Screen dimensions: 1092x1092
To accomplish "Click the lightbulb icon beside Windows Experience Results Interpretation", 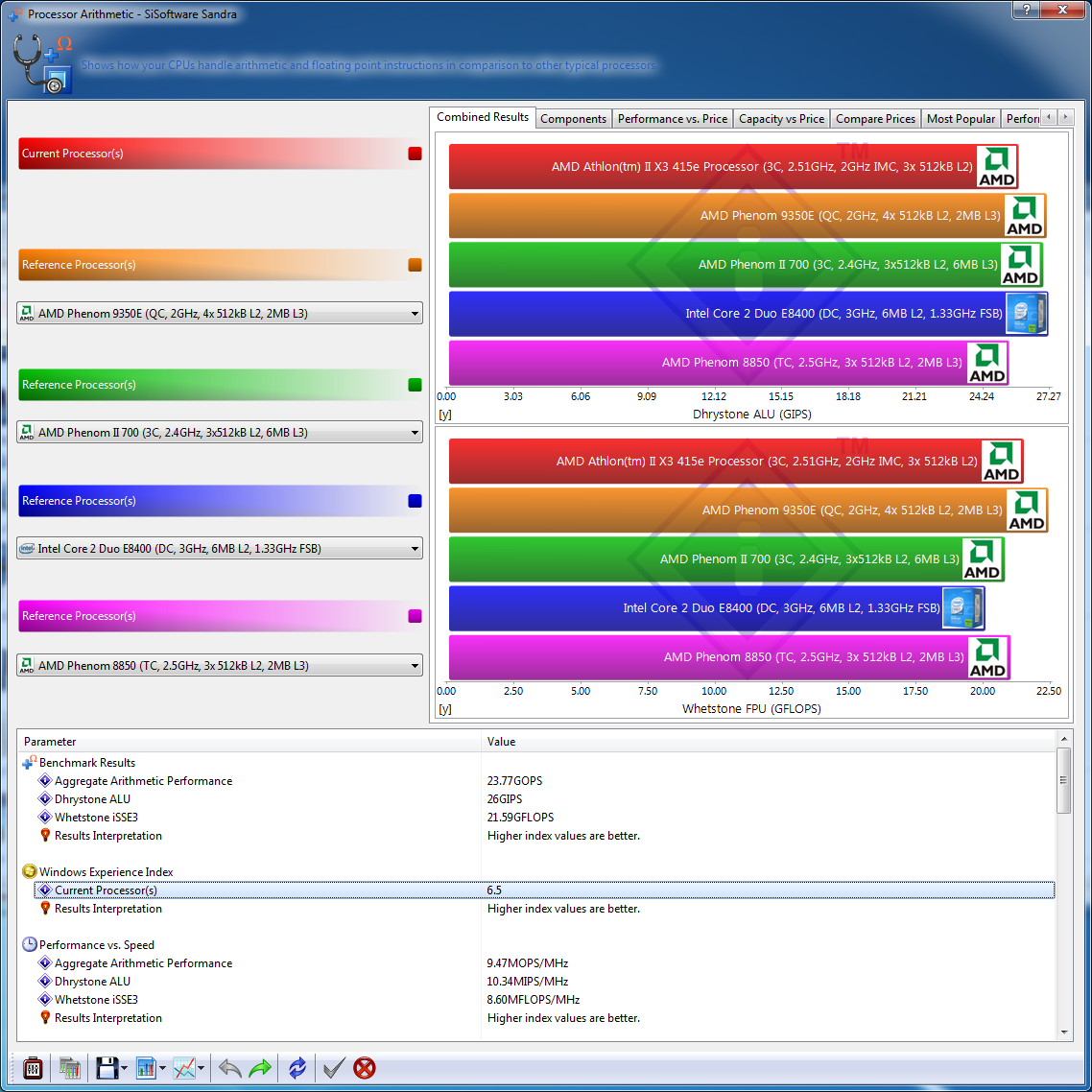I will pos(45,908).
